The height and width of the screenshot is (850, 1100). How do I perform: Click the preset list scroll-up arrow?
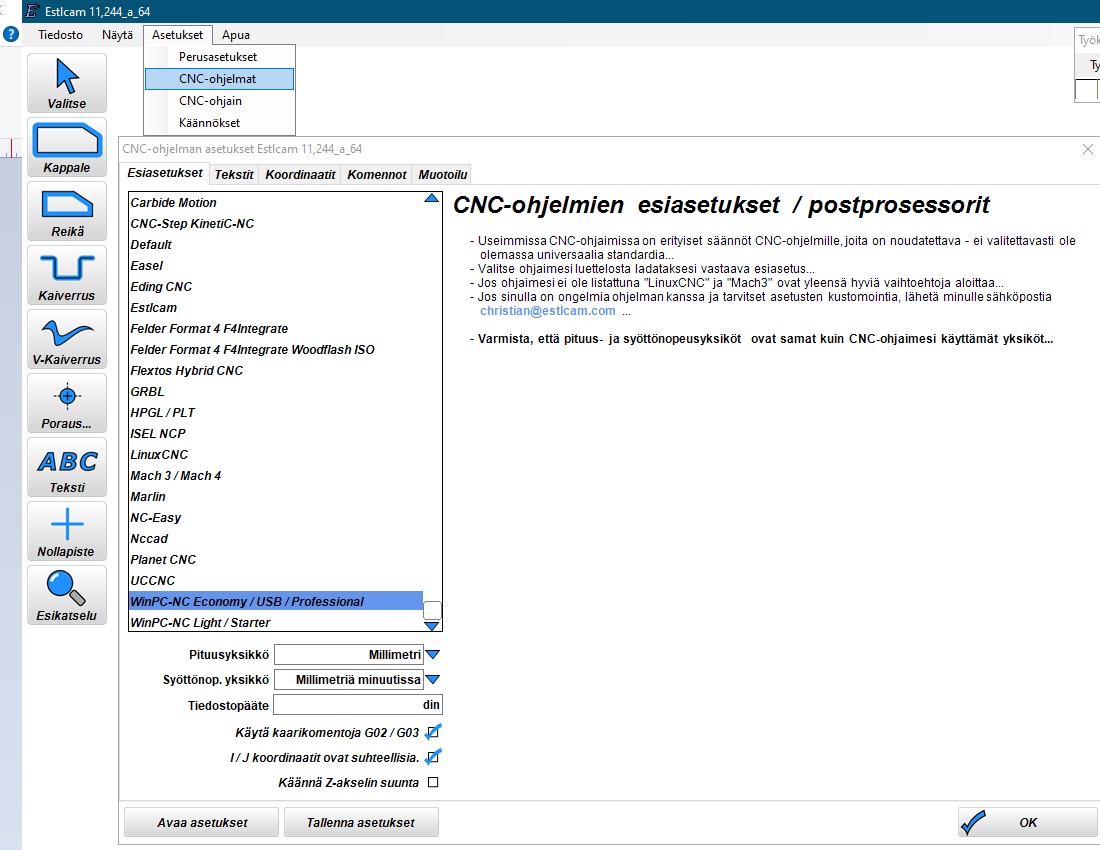point(432,198)
